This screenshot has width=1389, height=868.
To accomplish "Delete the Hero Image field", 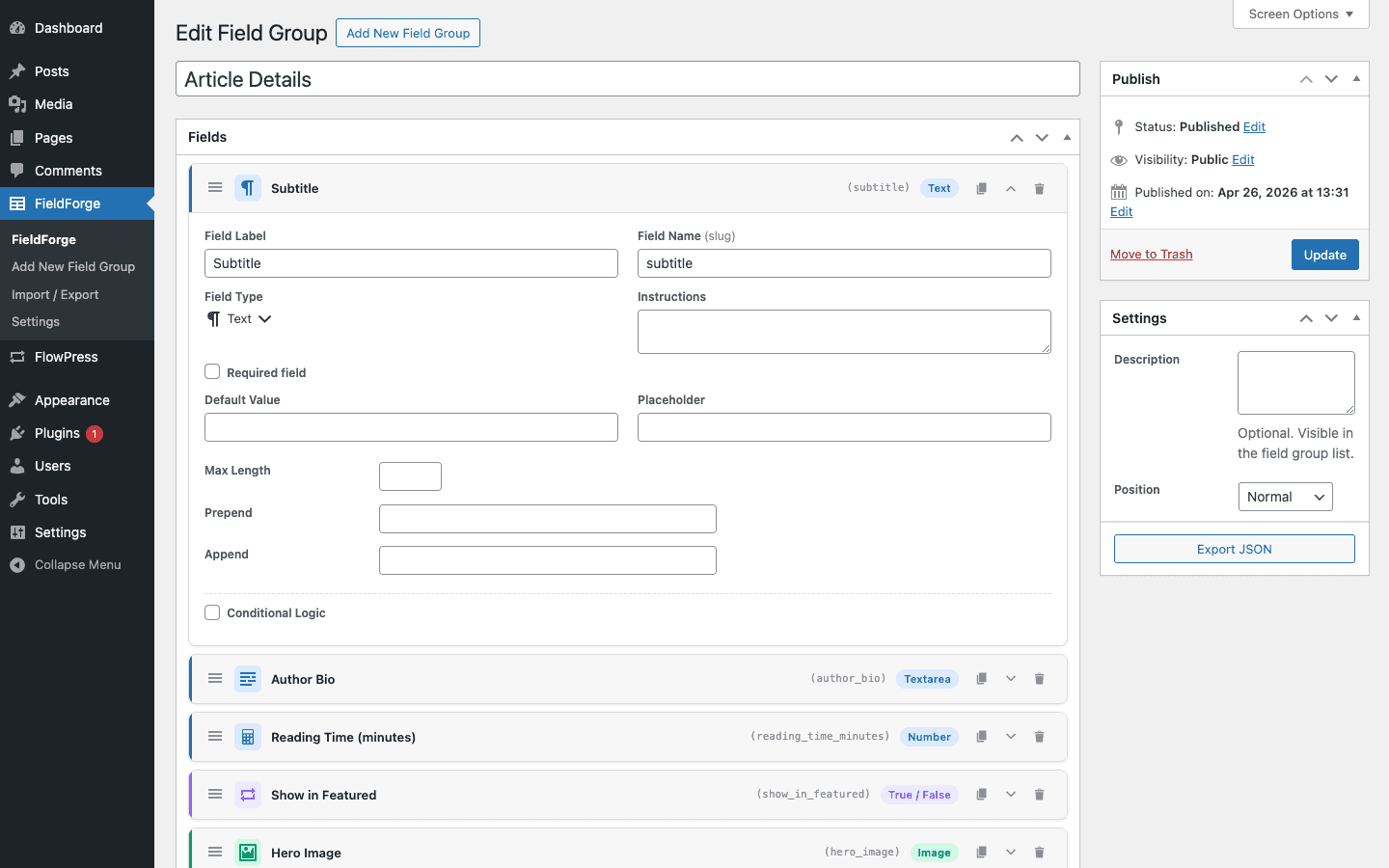I will click(x=1039, y=853).
